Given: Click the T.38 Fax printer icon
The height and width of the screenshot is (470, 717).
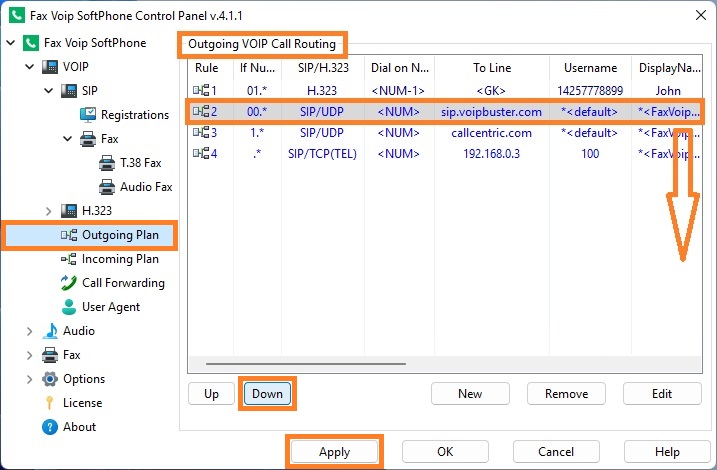Looking at the screenshot, I should 107,163.
